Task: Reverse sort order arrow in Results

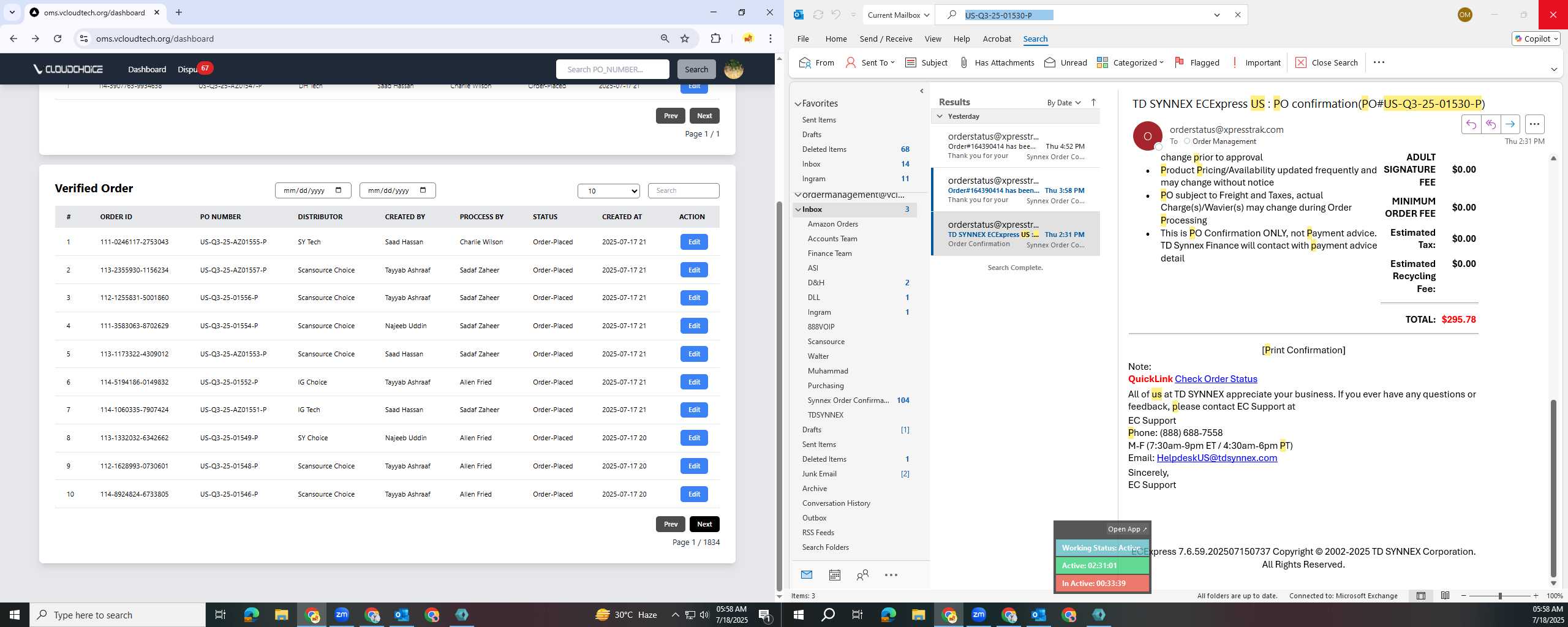Action: tap(1093, 102)
